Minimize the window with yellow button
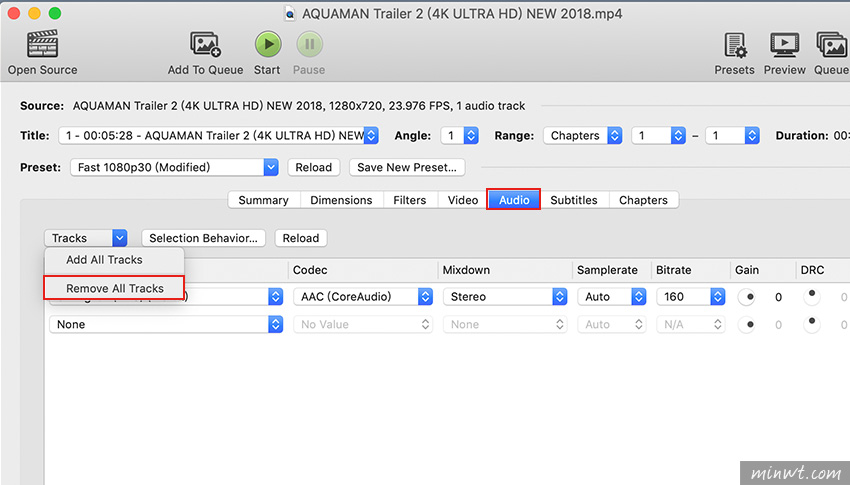The width and height of the screenshot is (850, 485). (34, 14)
